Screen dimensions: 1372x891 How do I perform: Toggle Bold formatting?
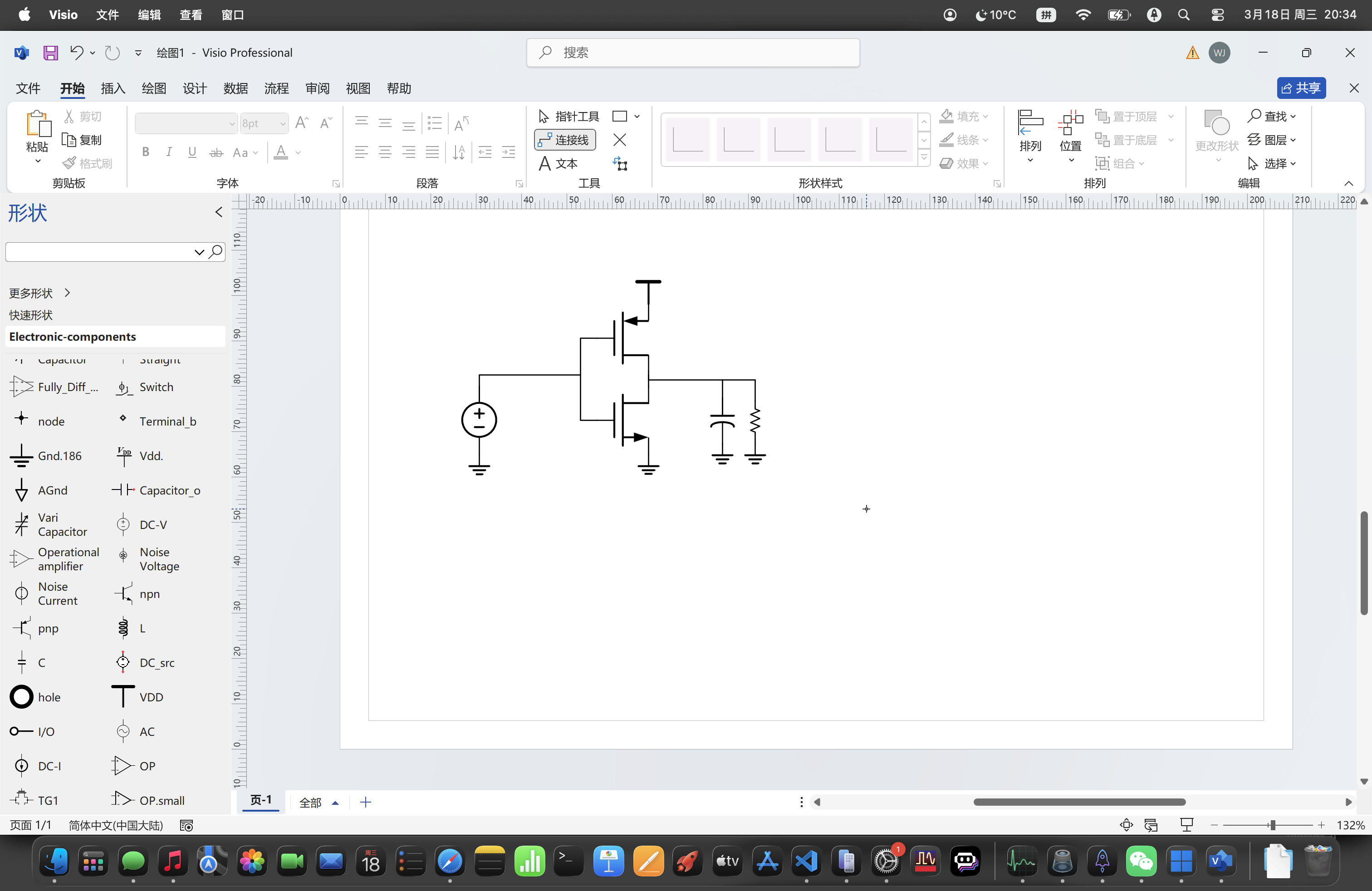[146, 152]
